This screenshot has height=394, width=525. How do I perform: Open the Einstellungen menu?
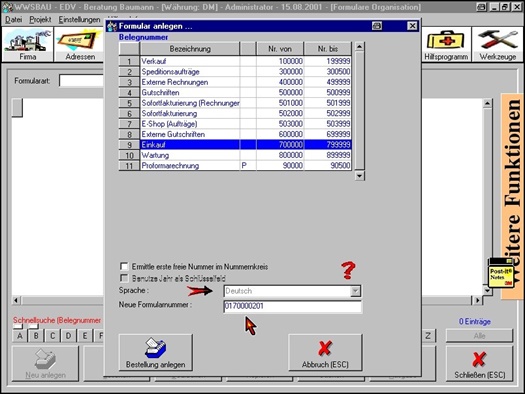point(79,20)
